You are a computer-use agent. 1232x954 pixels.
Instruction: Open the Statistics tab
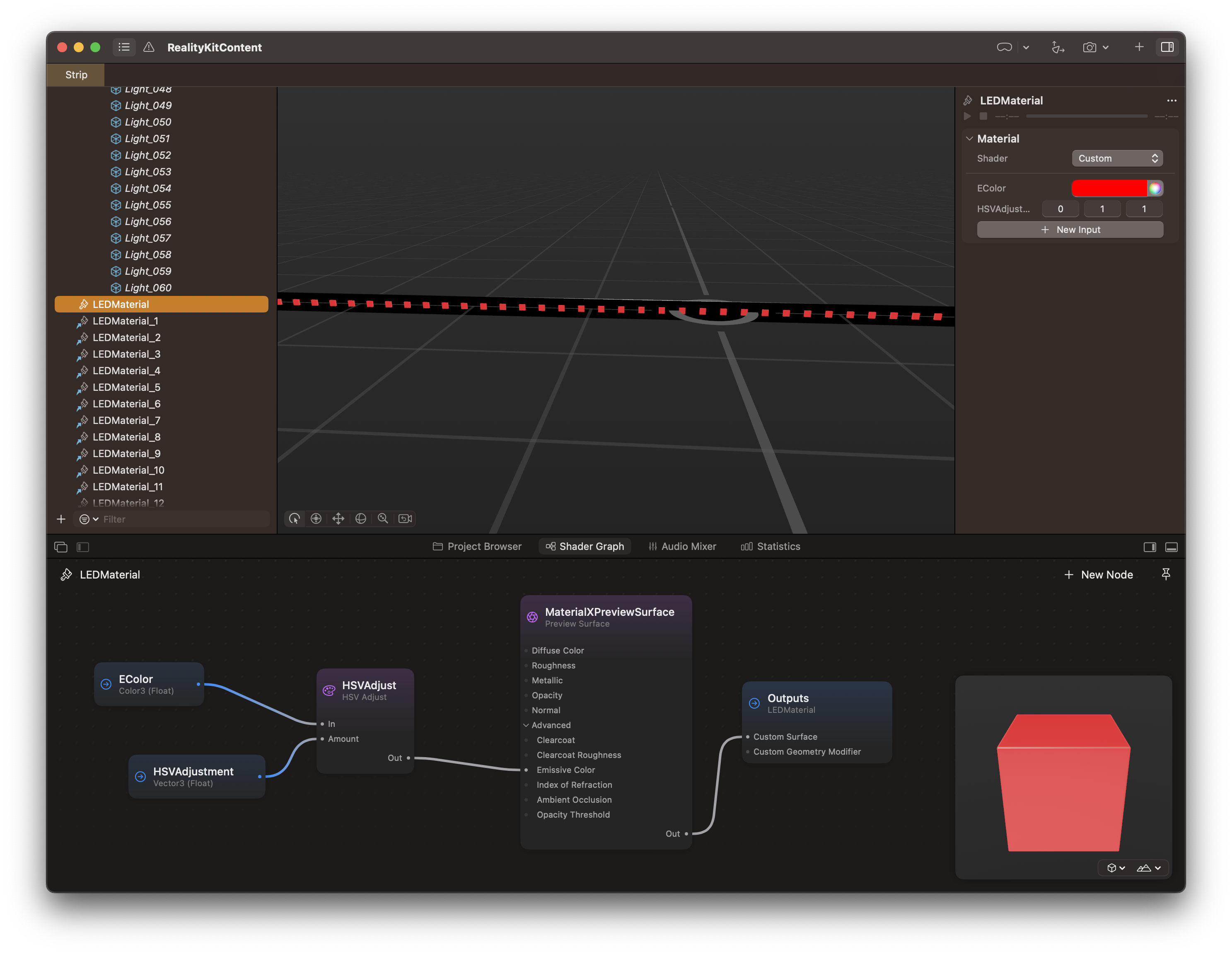coord(770,546)
